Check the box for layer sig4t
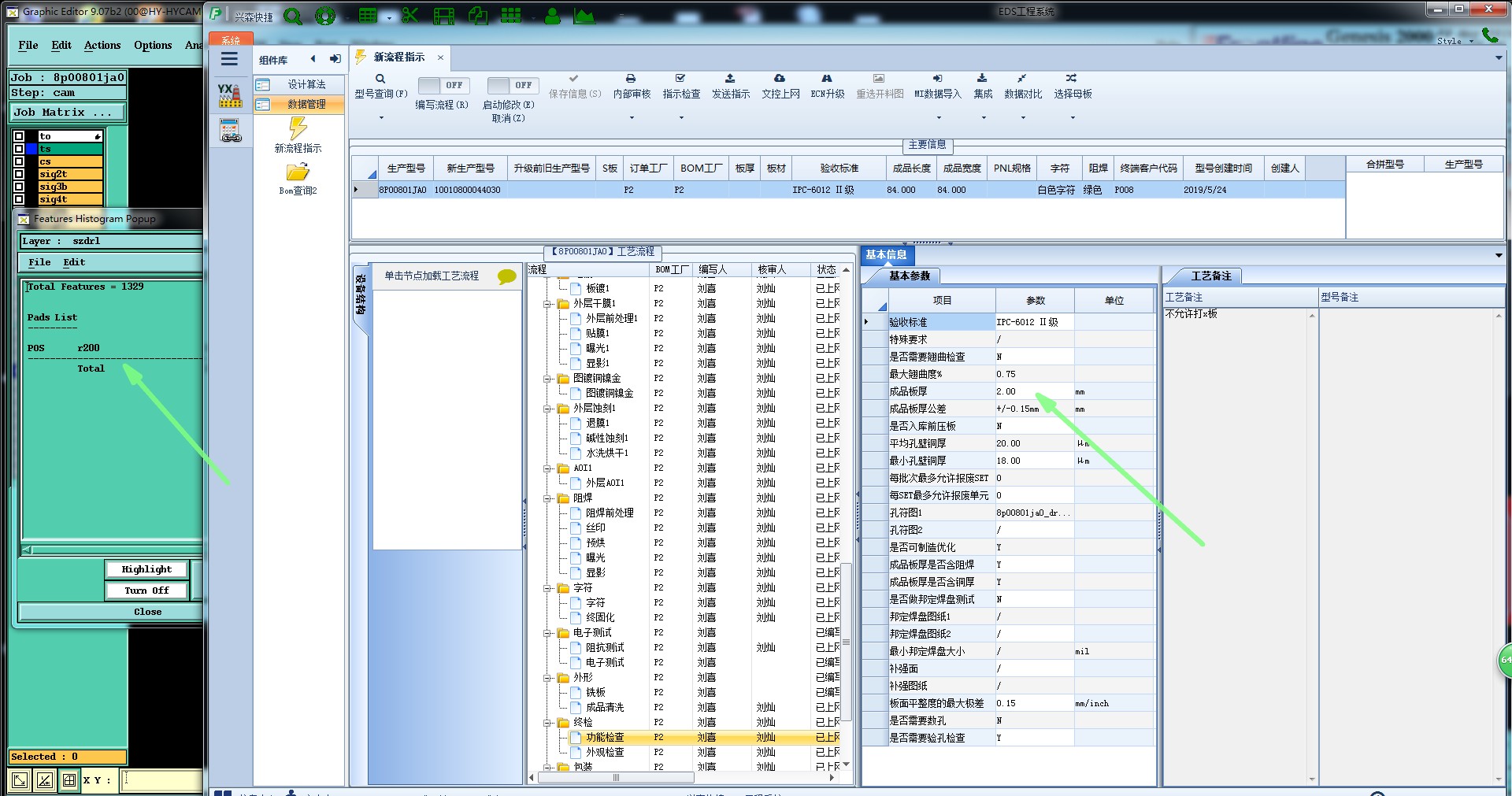 (x=19, y=199)
